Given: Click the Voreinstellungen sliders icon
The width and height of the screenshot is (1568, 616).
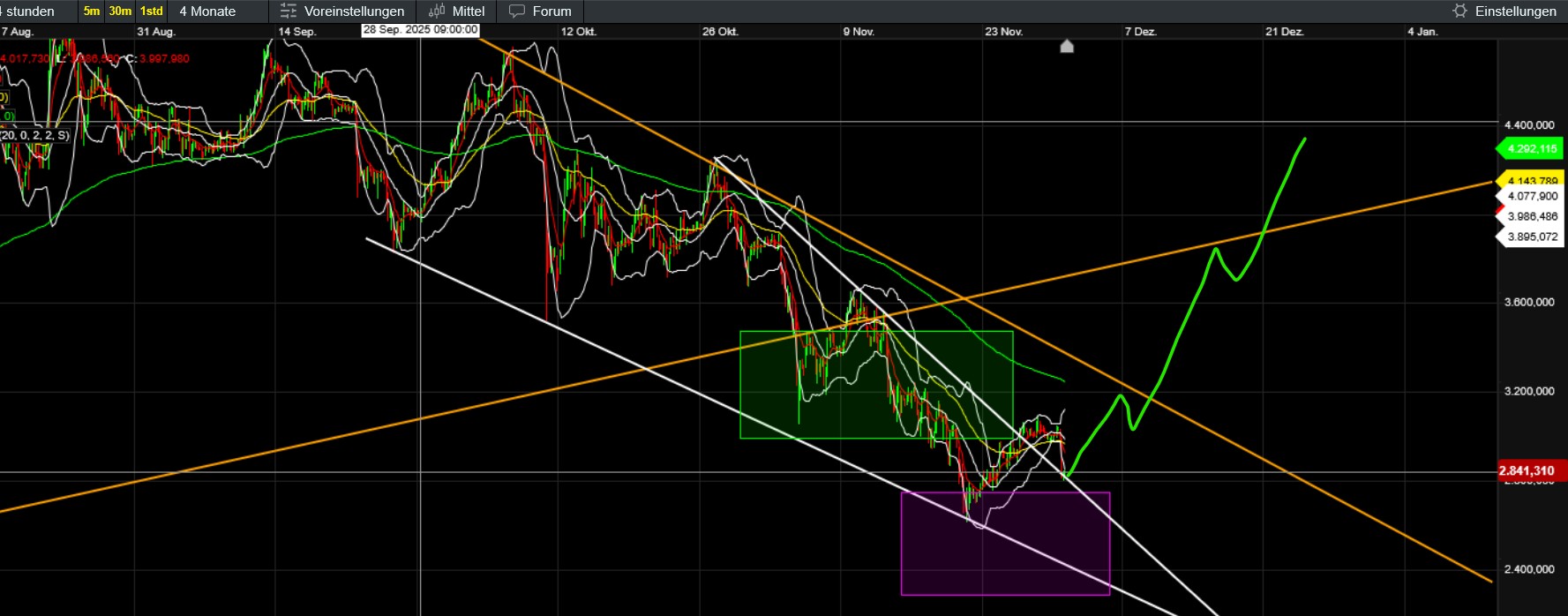Looking at the screenshot, I should coord(288,11).
